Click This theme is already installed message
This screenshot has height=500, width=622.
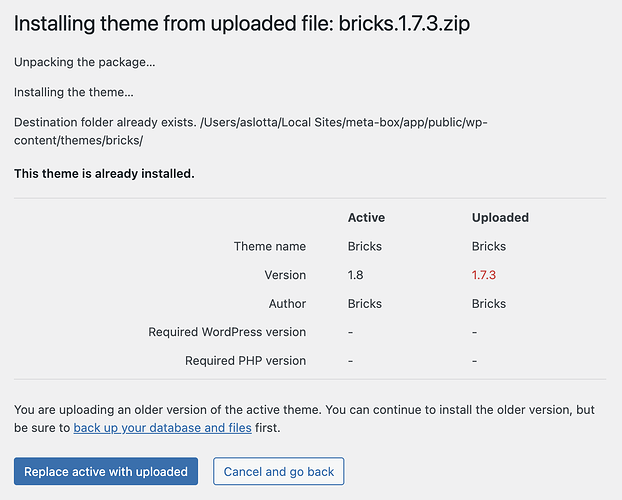tap(104, 174)
